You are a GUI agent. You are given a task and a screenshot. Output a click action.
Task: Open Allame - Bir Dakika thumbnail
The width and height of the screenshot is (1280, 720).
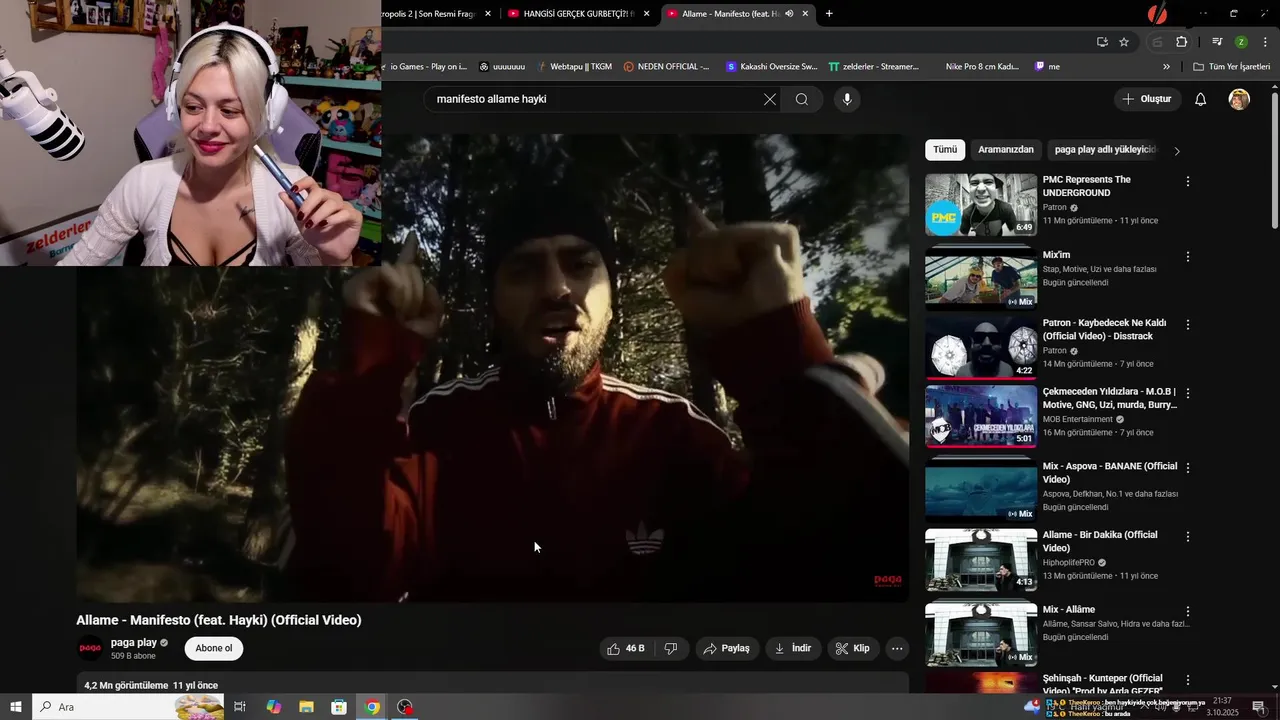[x=981, y=560]
